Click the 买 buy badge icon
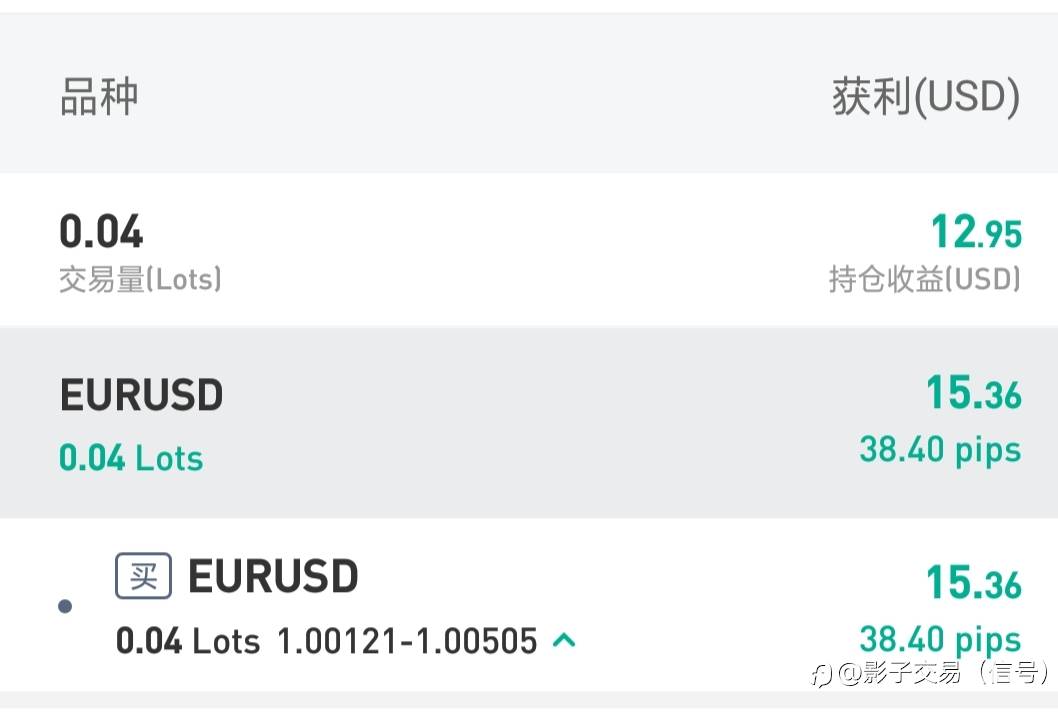The height and width of the screenshot is (717, 1058). pos(144,576)
